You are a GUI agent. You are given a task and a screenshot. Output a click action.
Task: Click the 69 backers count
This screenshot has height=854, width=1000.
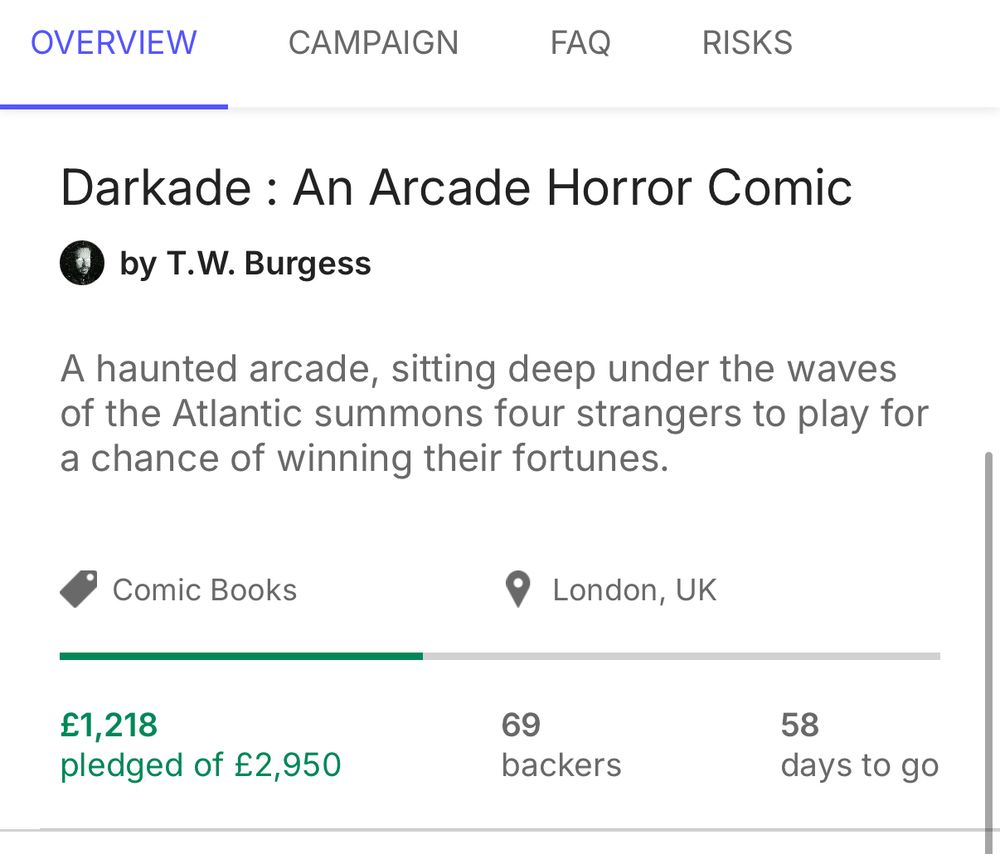521,724
